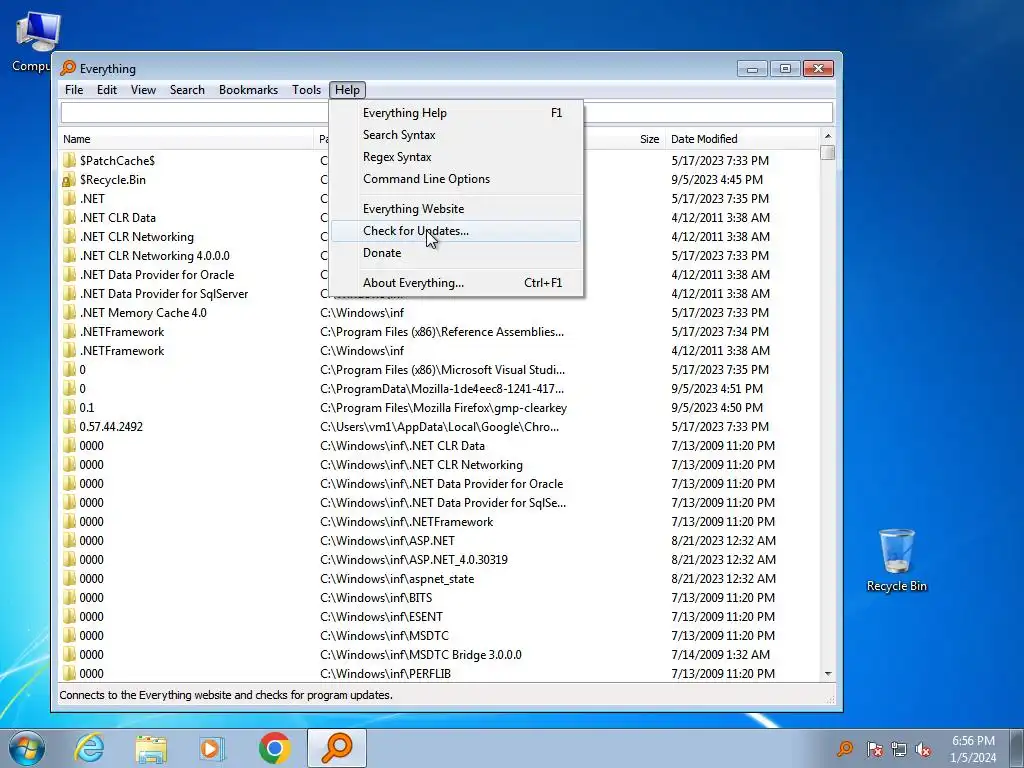This screenshot has height=768, width=1024.
Task: Click path C:\Windows\inf\ASP.NET_4.0.30319
Action: 414,560
